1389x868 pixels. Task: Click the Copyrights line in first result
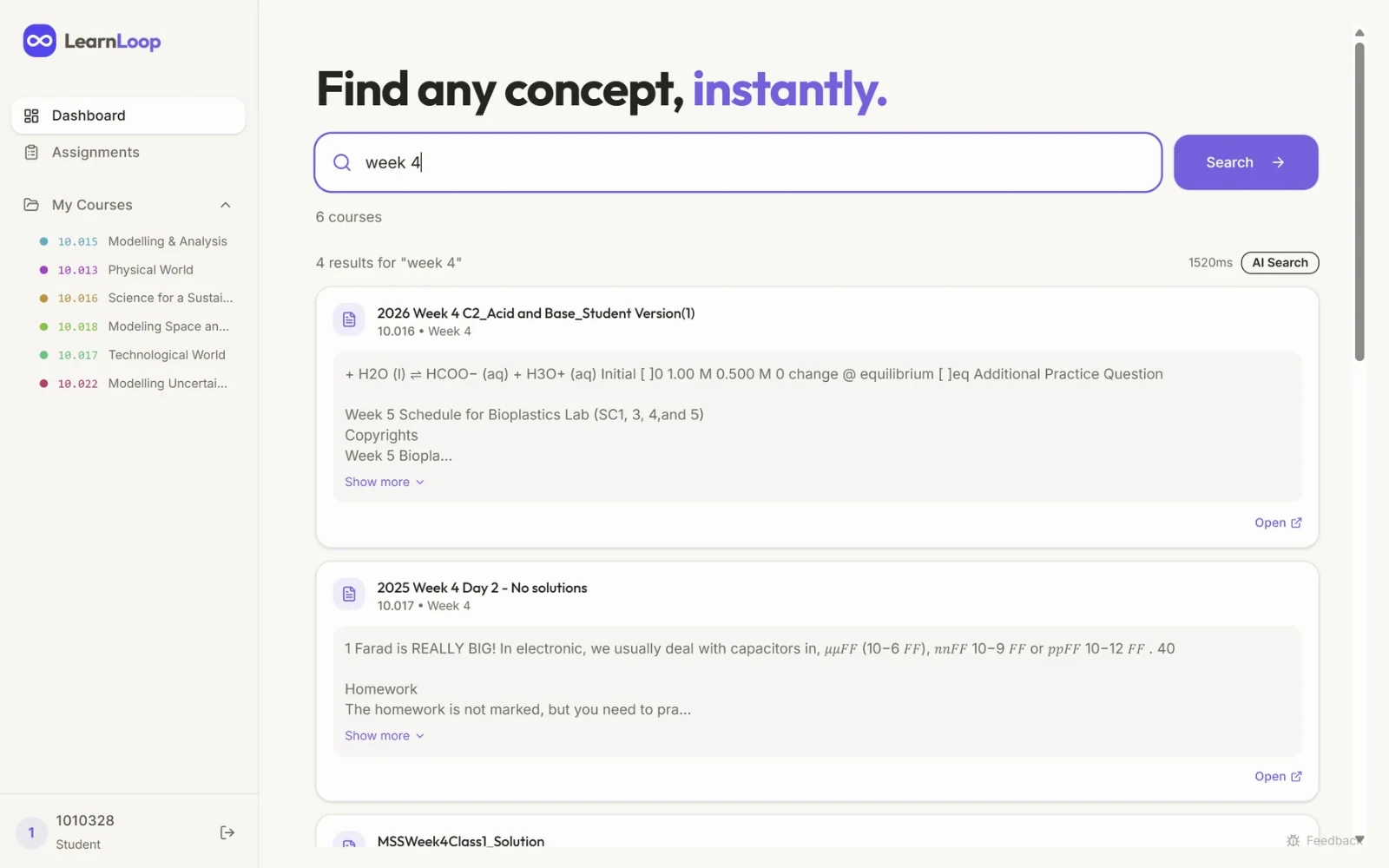381,435
